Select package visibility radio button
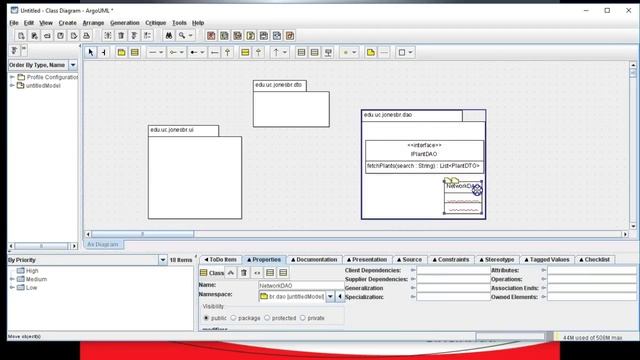This screenshot has height=360, width=640. (x=233, y=318)
